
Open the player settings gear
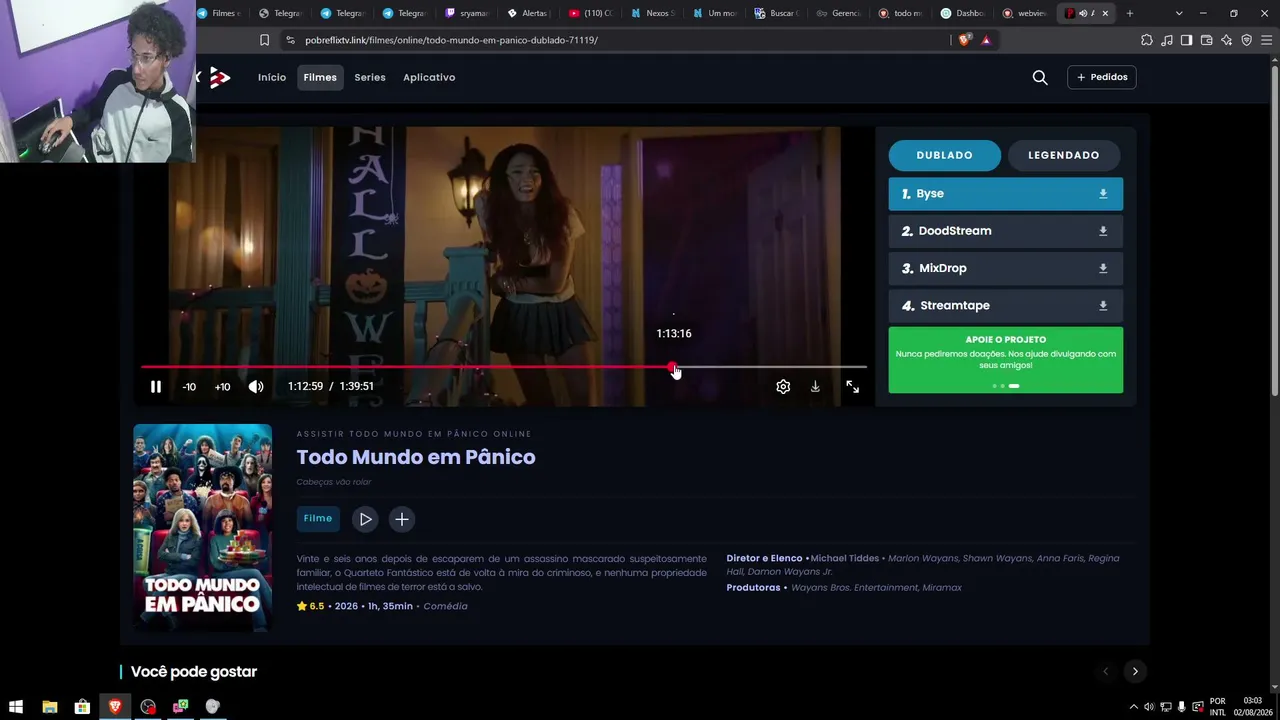click(783, 387)
